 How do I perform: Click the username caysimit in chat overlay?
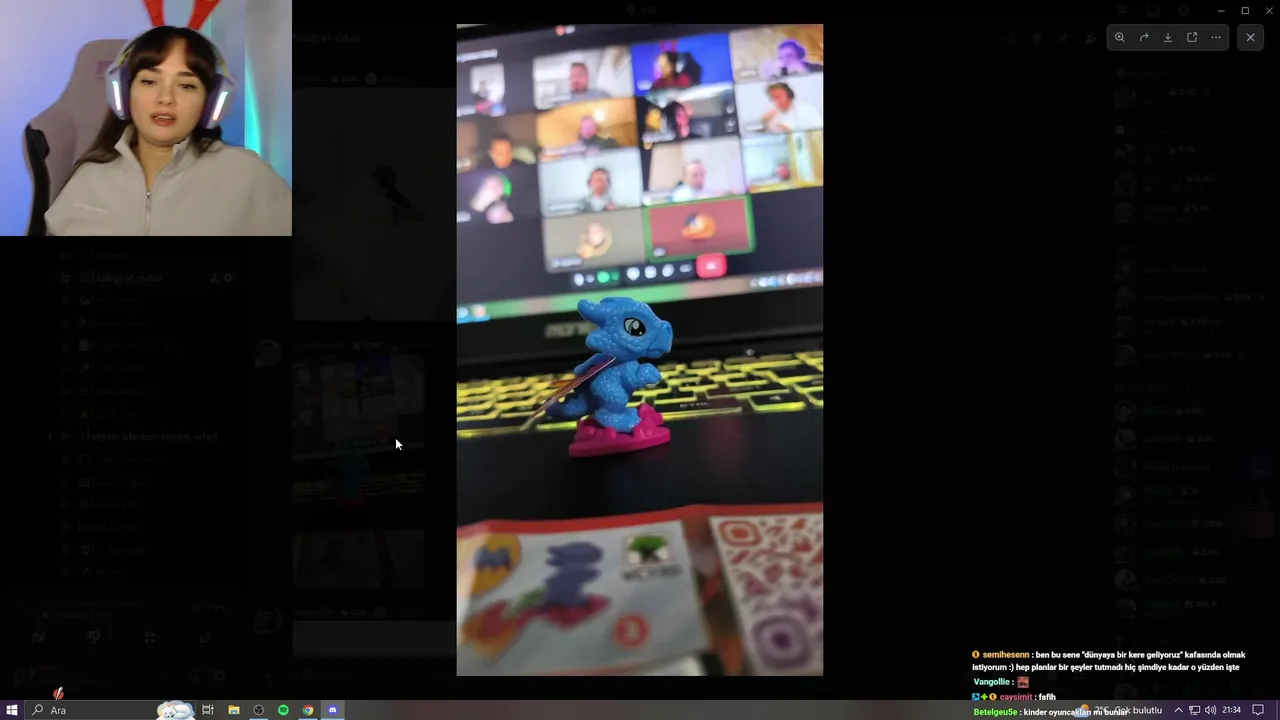pyautogui.click(x=1015, y=697)
